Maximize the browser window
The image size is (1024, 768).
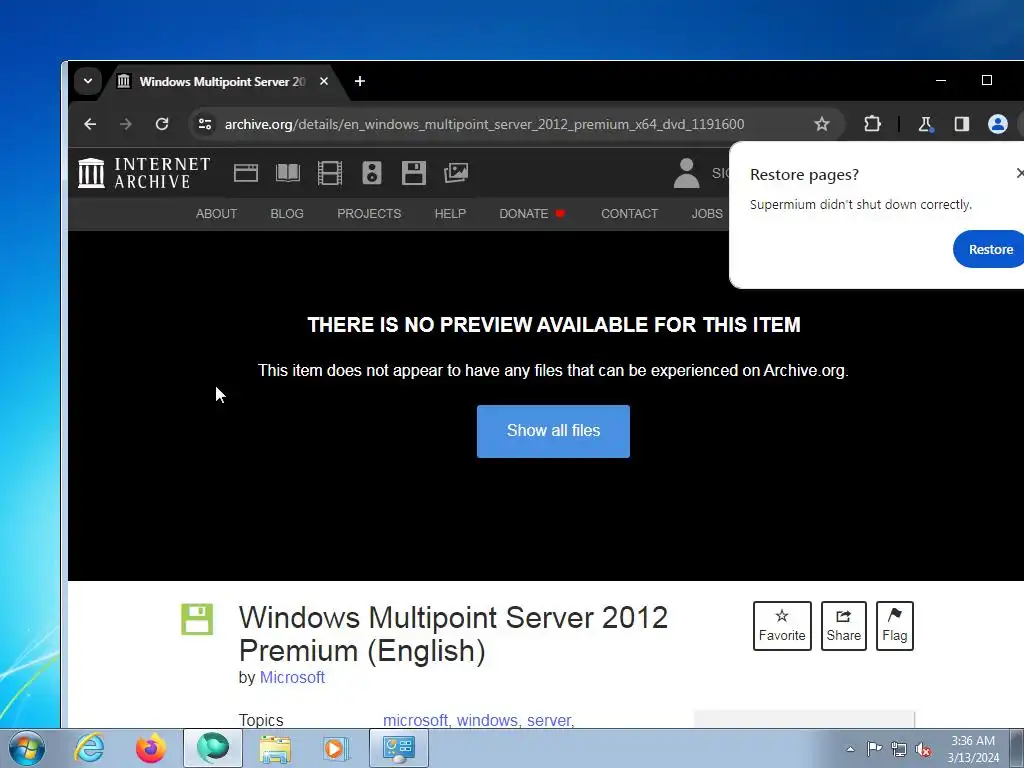pos(987,80)
